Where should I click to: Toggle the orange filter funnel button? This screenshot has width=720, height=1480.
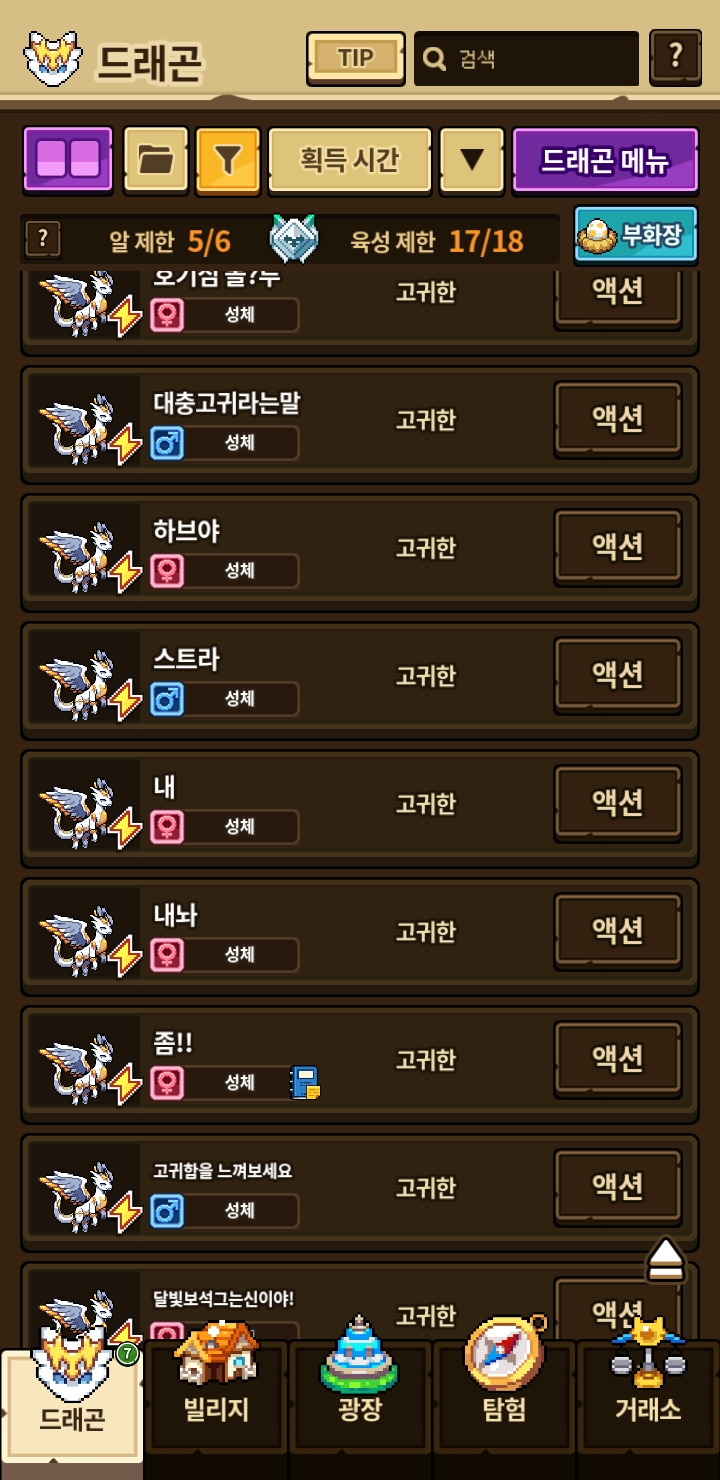(x=228, y=159)
